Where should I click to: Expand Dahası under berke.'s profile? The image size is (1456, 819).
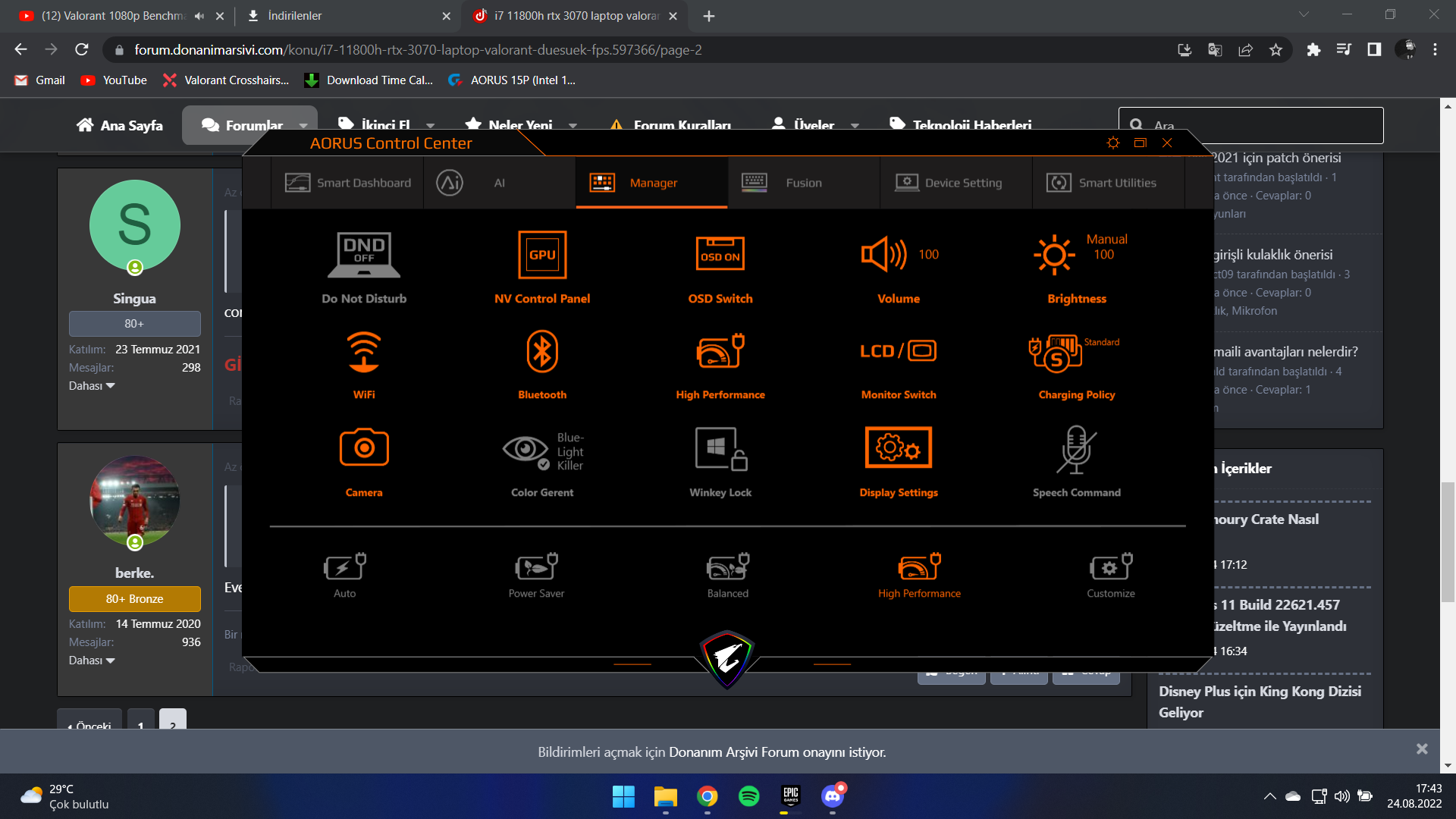point(92,661)
